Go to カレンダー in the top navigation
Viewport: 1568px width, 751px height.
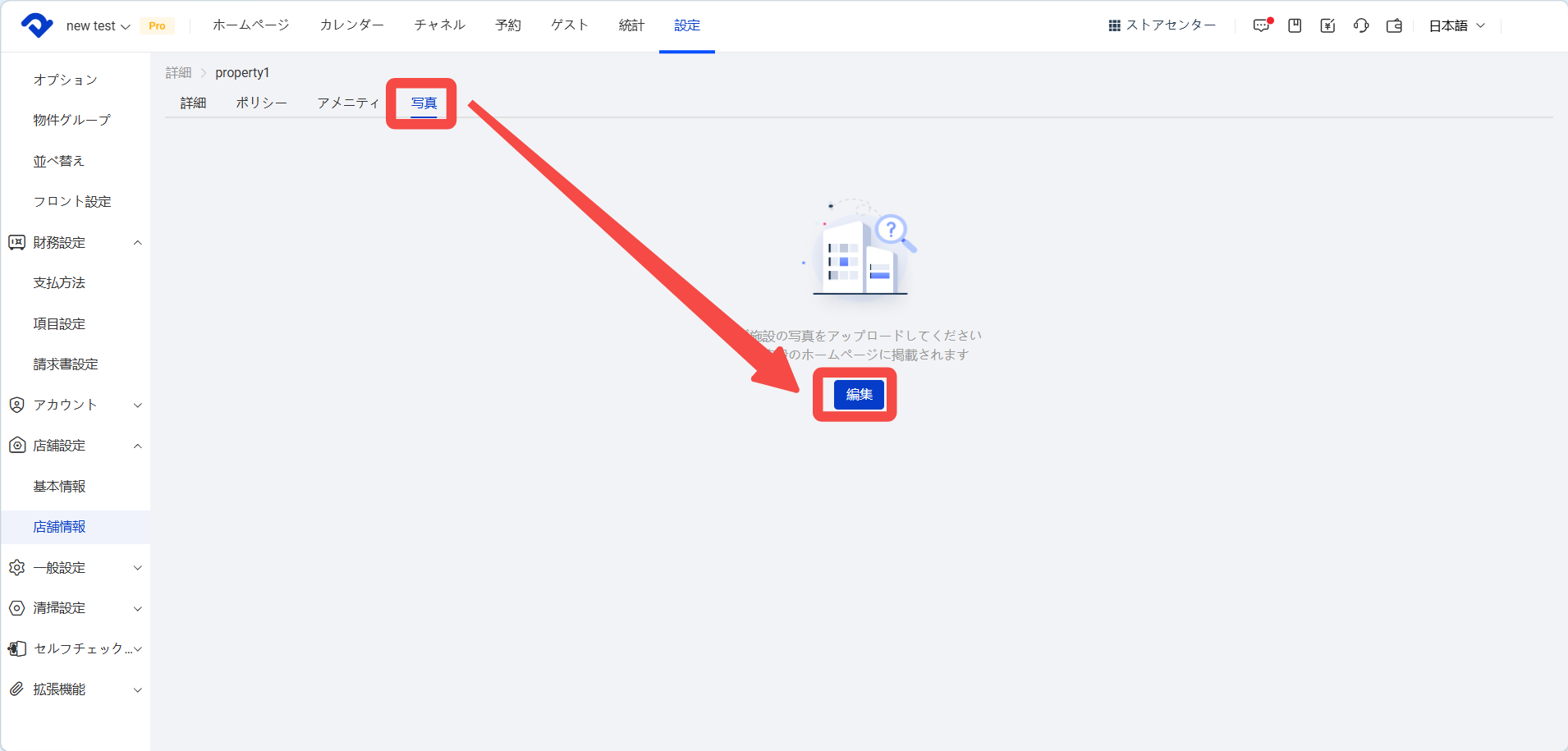352,25
